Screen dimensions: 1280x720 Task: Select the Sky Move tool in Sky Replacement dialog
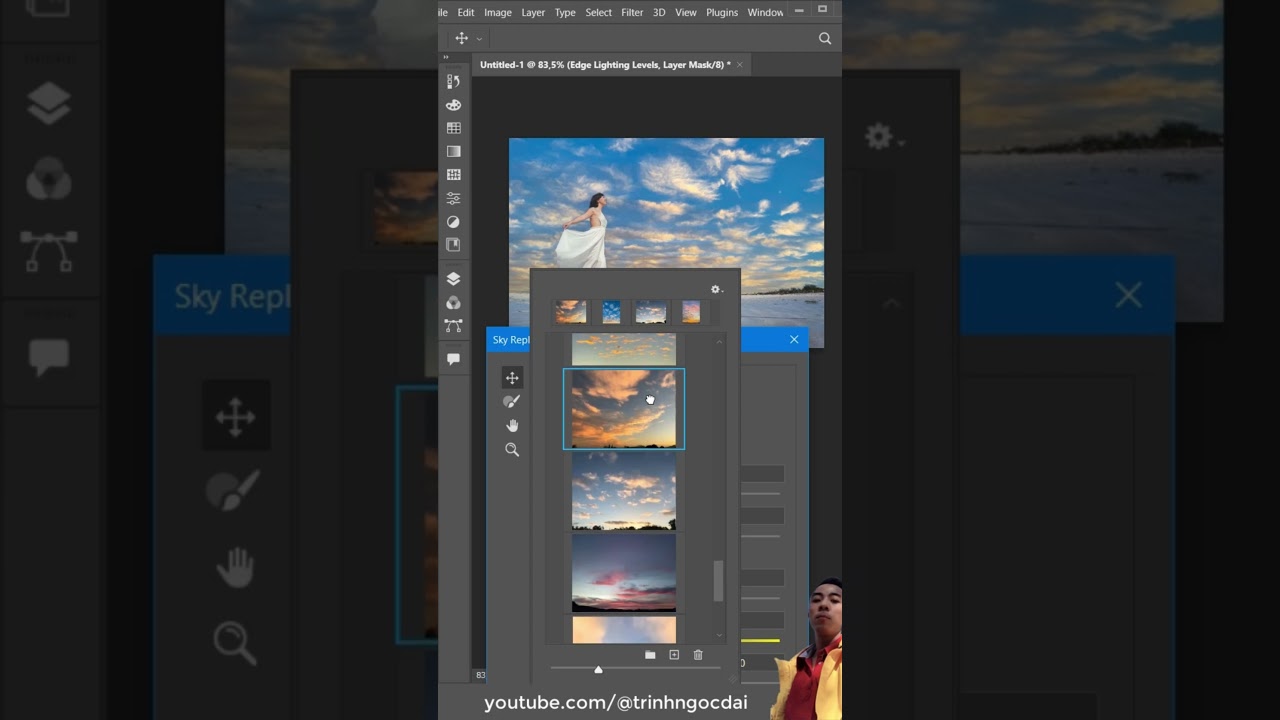click(x=512, y=377)
